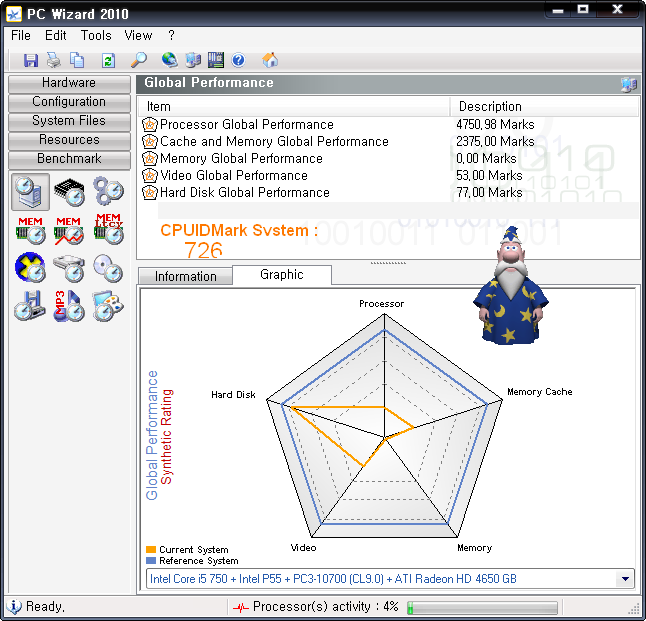Select Processor Global Performance row

(x=388, y=124)
